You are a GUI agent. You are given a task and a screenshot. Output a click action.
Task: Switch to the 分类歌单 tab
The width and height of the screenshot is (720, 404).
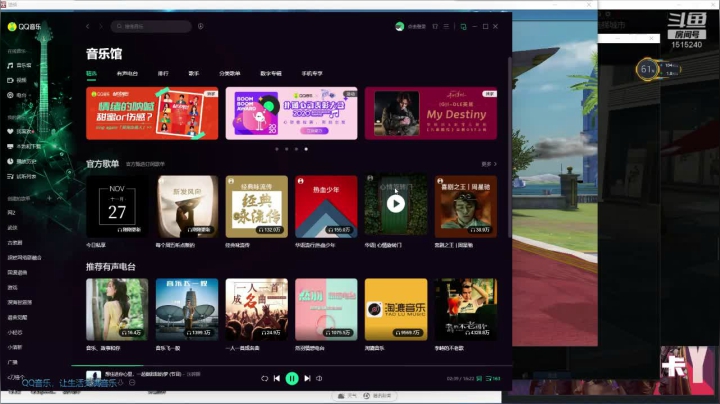pos(230,73)
